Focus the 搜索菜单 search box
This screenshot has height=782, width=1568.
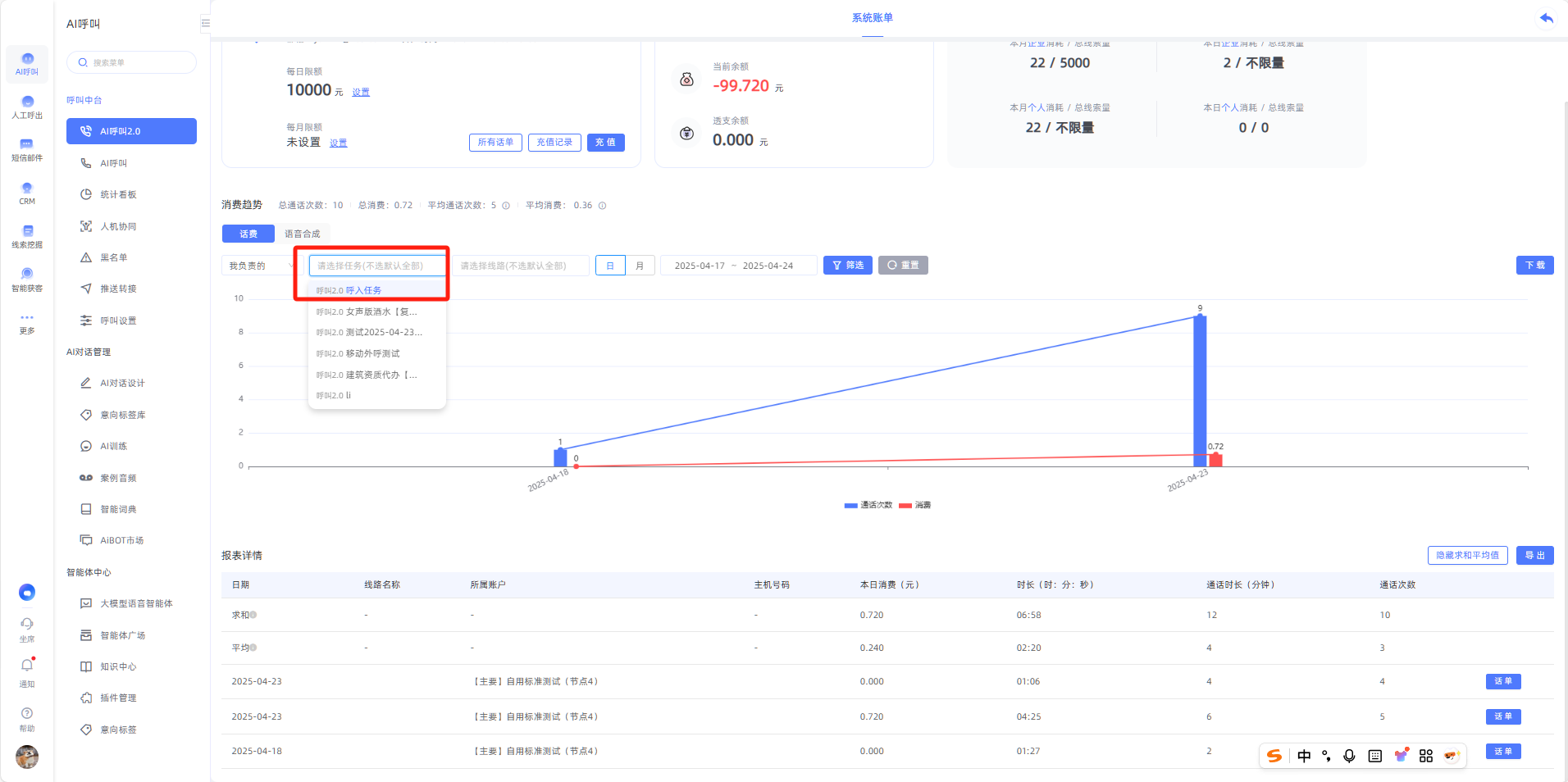click(131, 62)
